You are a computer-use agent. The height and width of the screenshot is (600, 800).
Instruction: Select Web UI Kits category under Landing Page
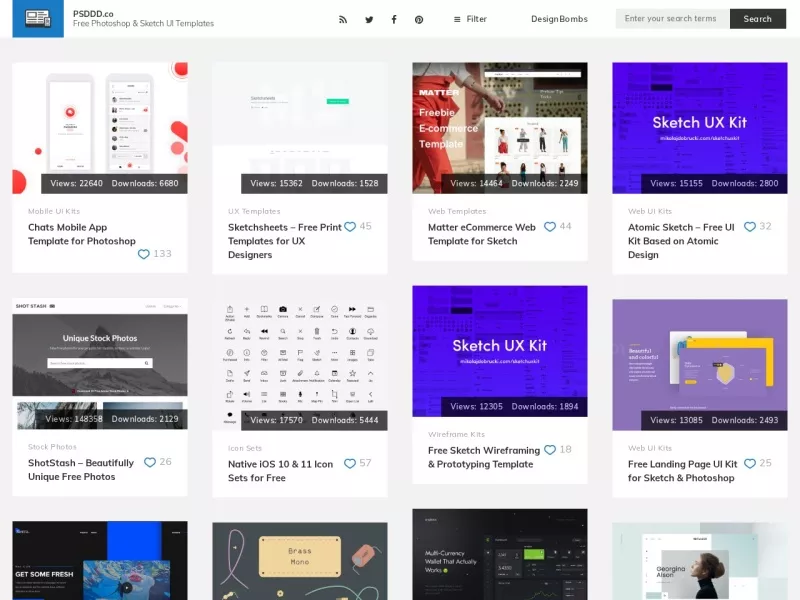pos(650,448)
